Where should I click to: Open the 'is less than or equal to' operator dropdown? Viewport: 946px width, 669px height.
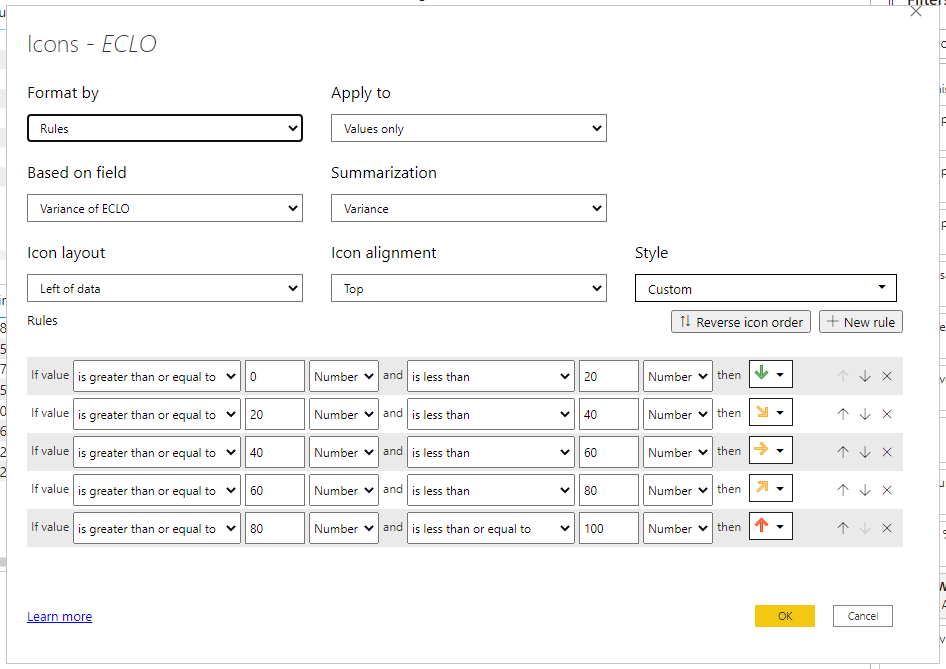[x=490, y=528]
